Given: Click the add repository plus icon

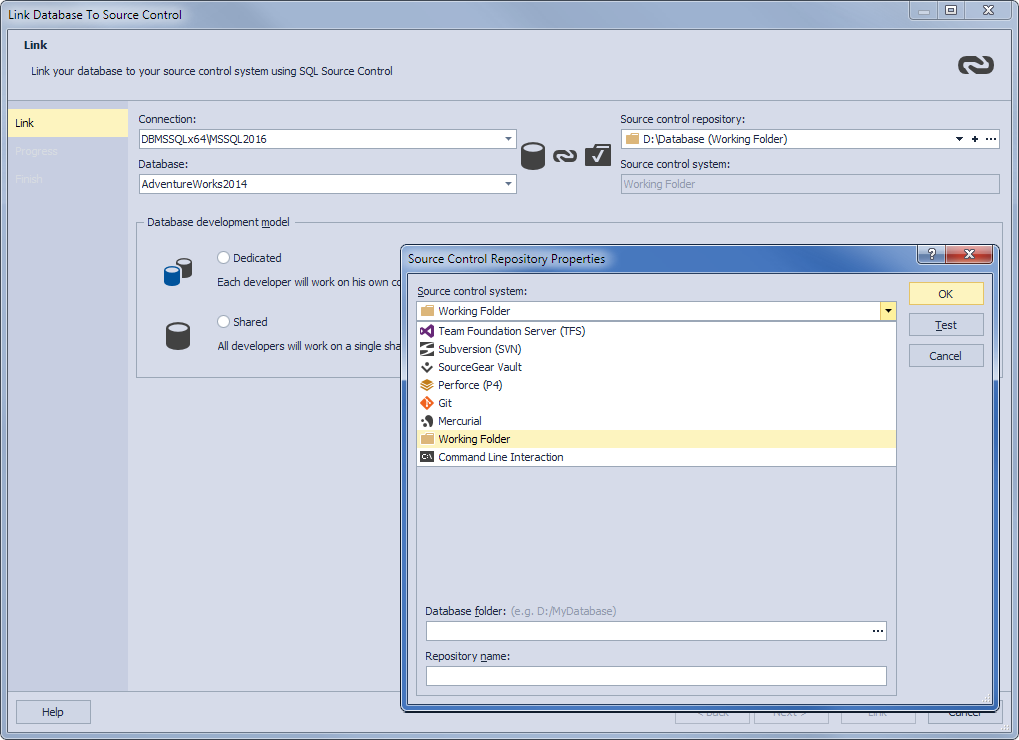Looking at the screenshot, I should click(x=974, y=139).
